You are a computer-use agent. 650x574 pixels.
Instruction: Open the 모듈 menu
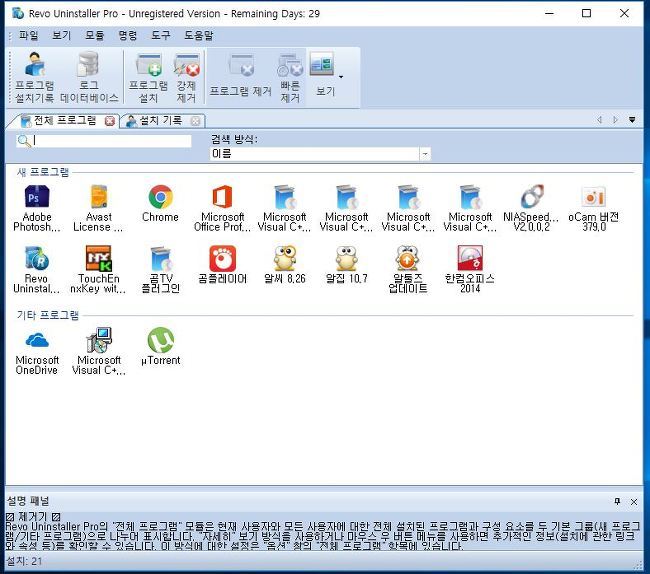click(x=95, y=35)
